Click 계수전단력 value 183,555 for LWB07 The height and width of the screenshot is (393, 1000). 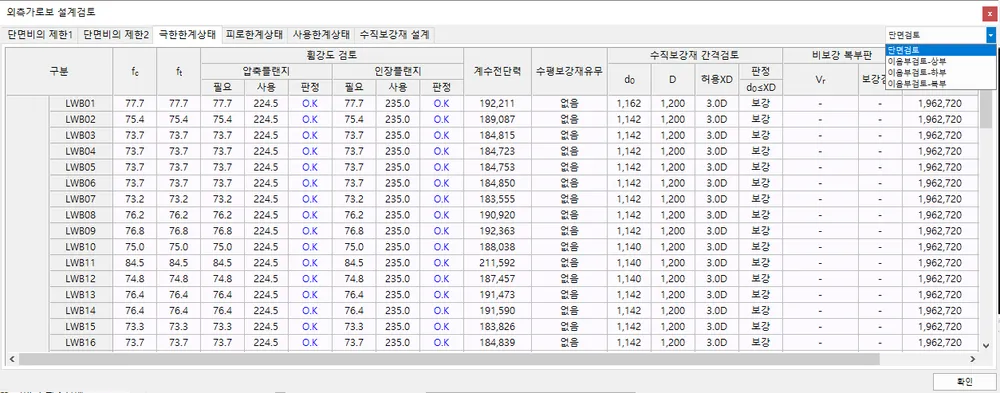pyautogui.click(x=497, y=198)
